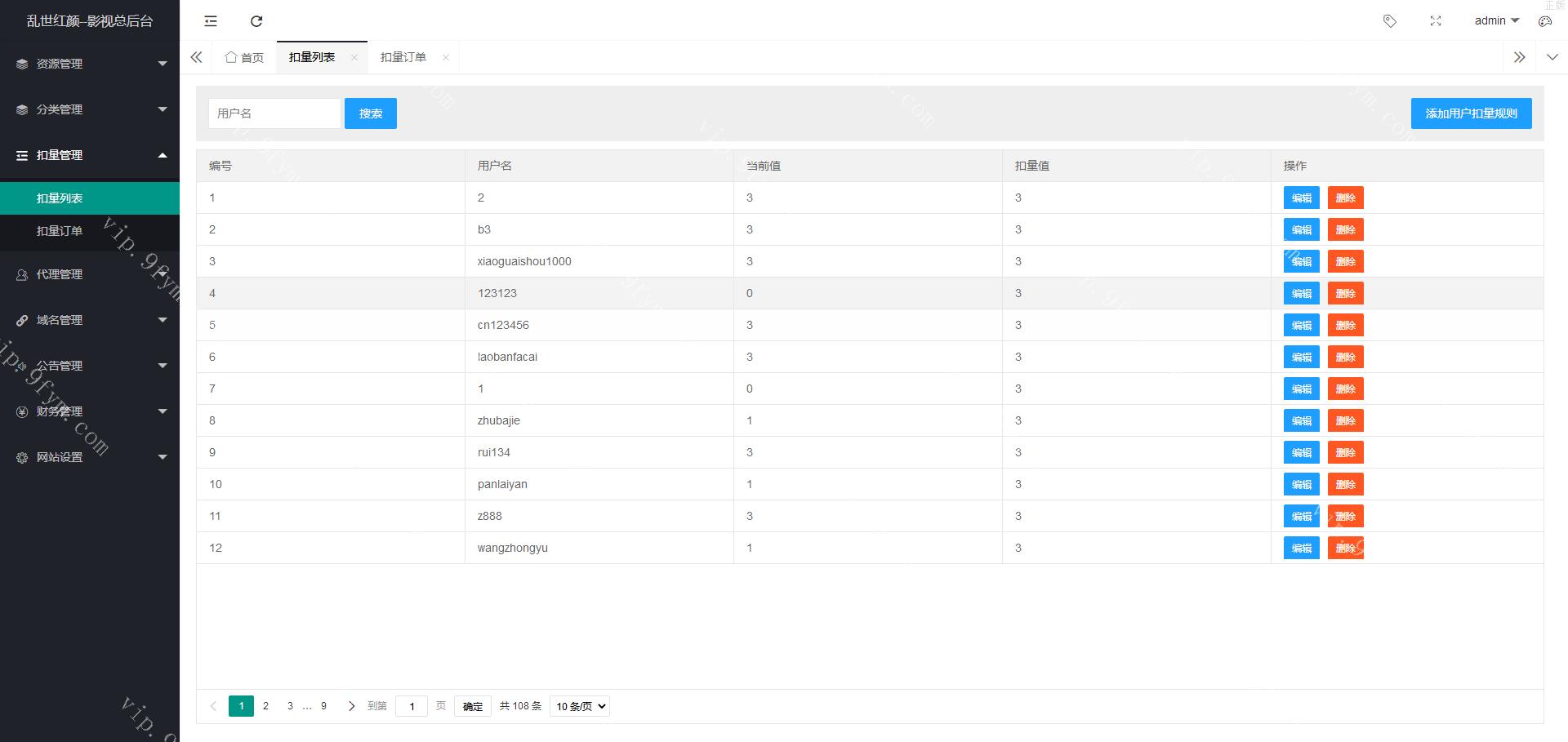
Task: Close the 扣量订单 tab
Action: click(x=445, y=57)
